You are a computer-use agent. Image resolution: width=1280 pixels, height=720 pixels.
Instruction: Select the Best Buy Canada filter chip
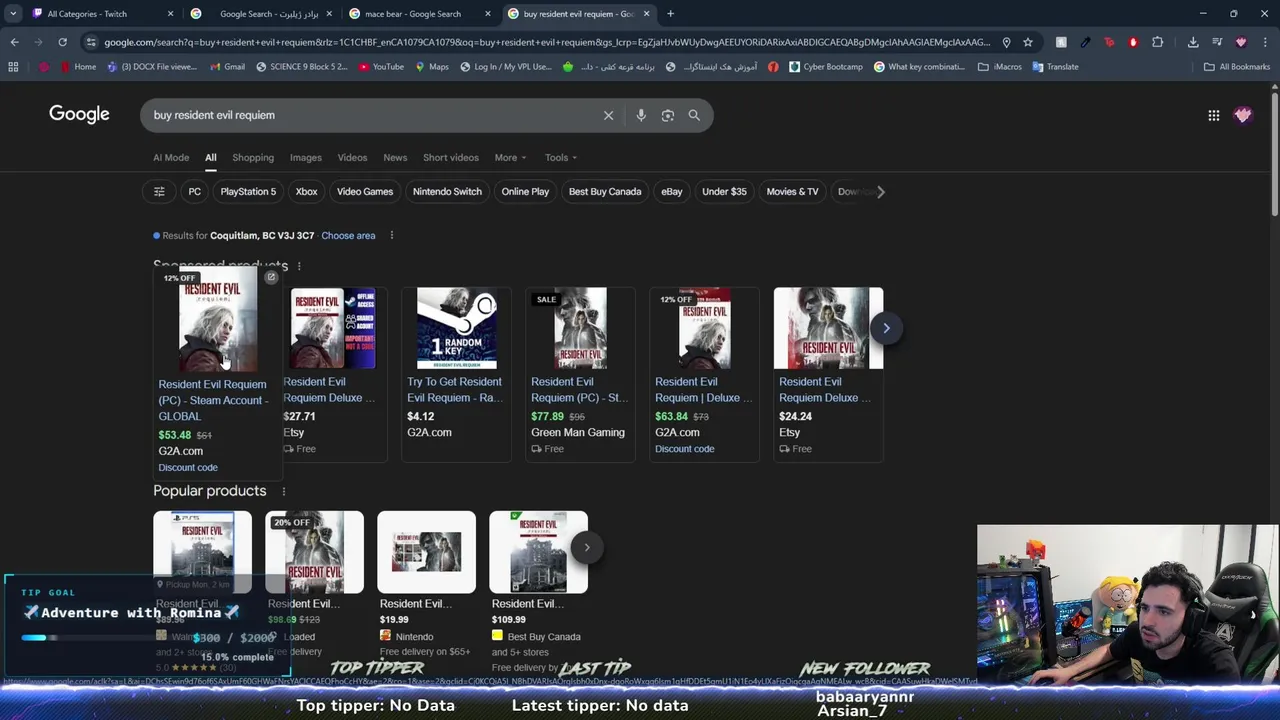click(605, 191)
